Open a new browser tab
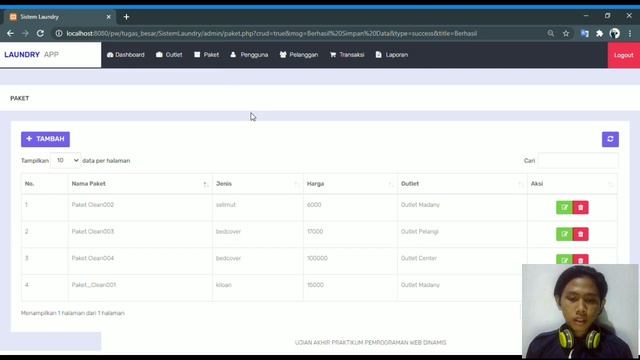The image size is (640, 360). point(126,17)
